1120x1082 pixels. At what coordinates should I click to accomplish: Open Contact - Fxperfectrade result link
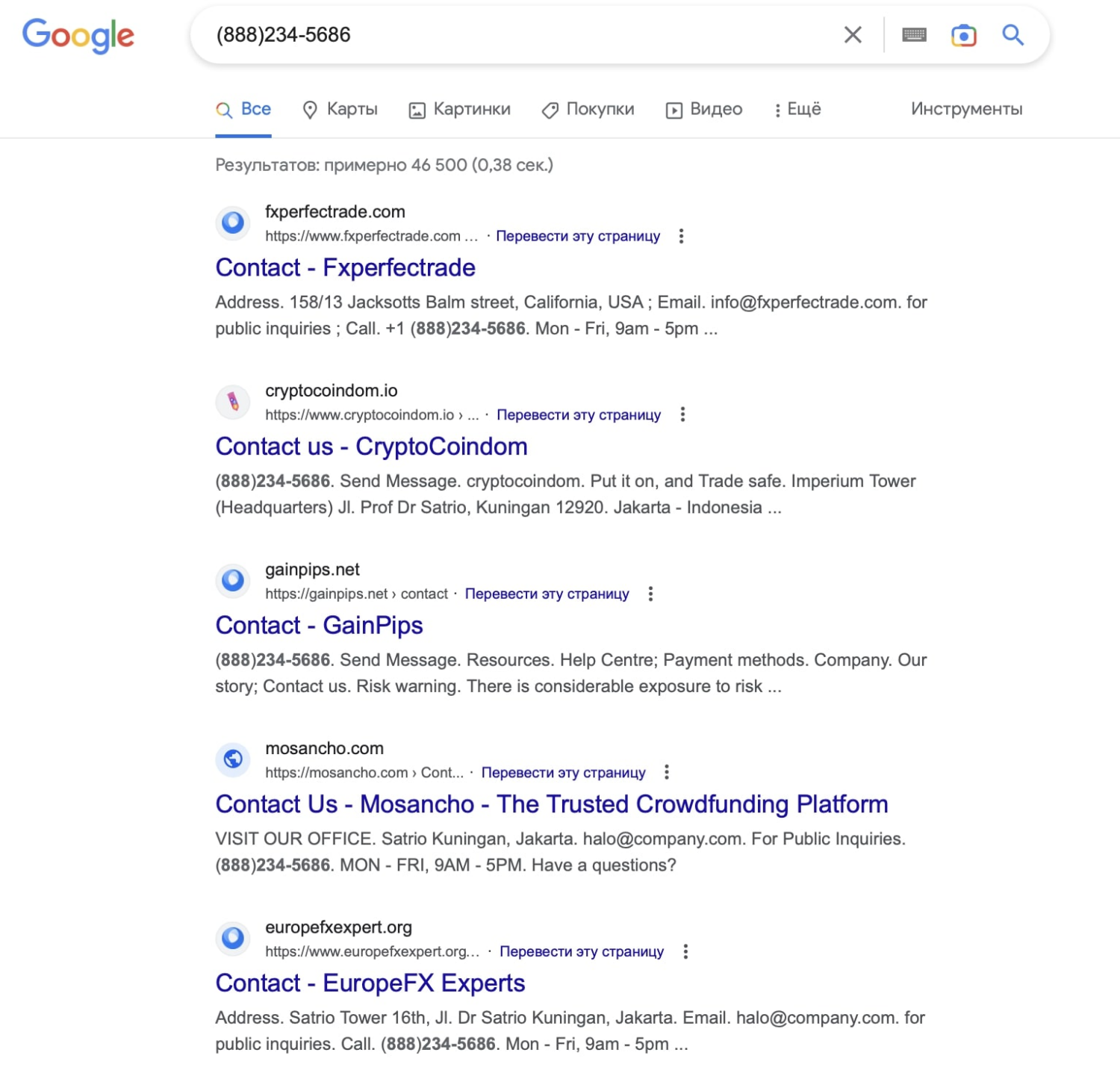click(345, 268)
